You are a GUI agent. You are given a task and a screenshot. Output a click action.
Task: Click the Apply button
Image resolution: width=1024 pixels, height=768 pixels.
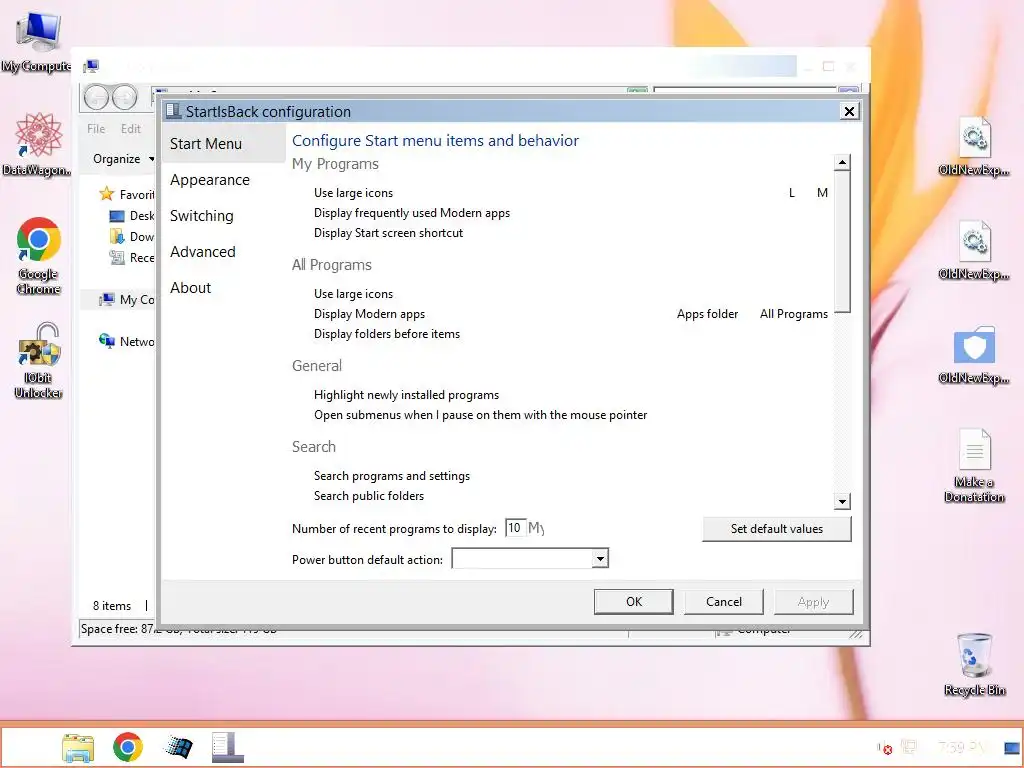point(813,601)
